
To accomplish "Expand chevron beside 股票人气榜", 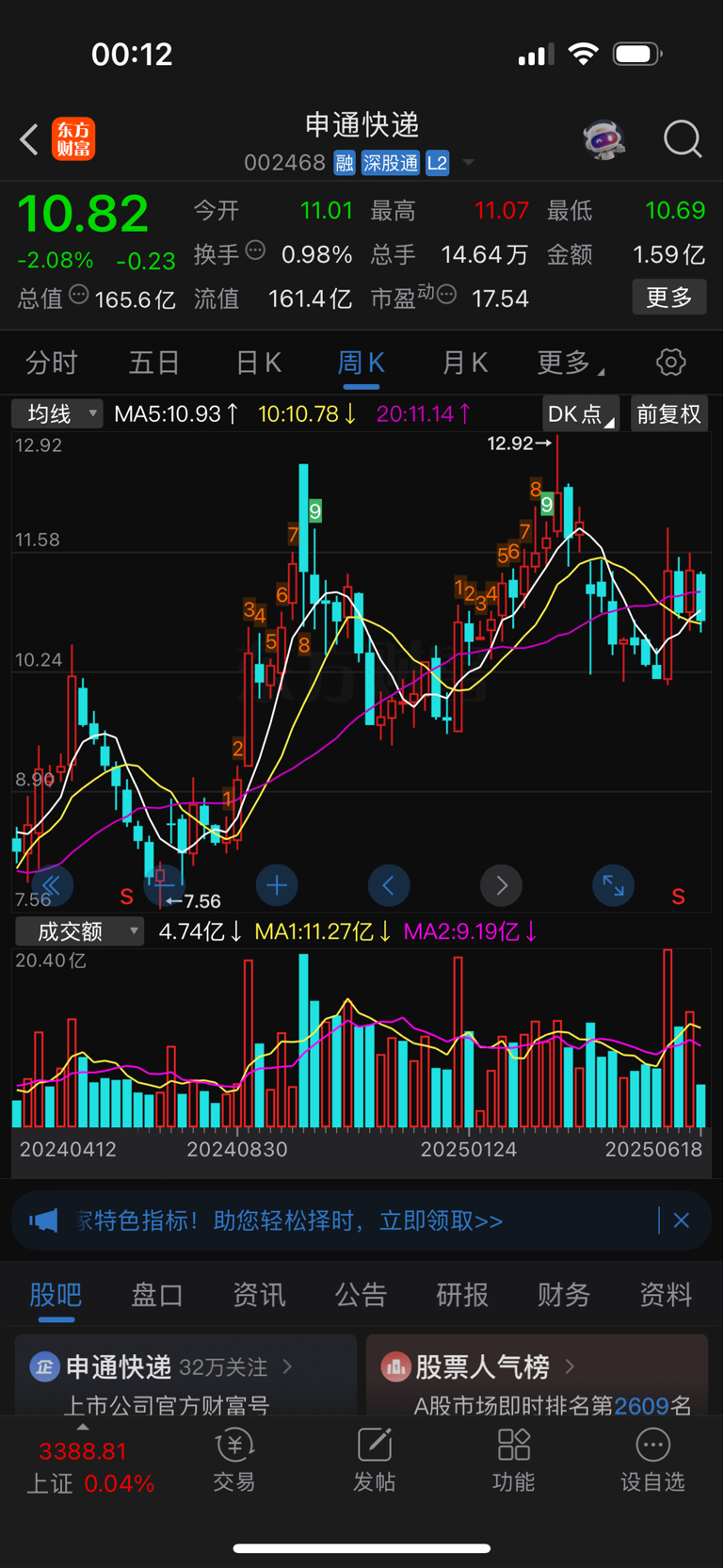I will [570, 1366].
